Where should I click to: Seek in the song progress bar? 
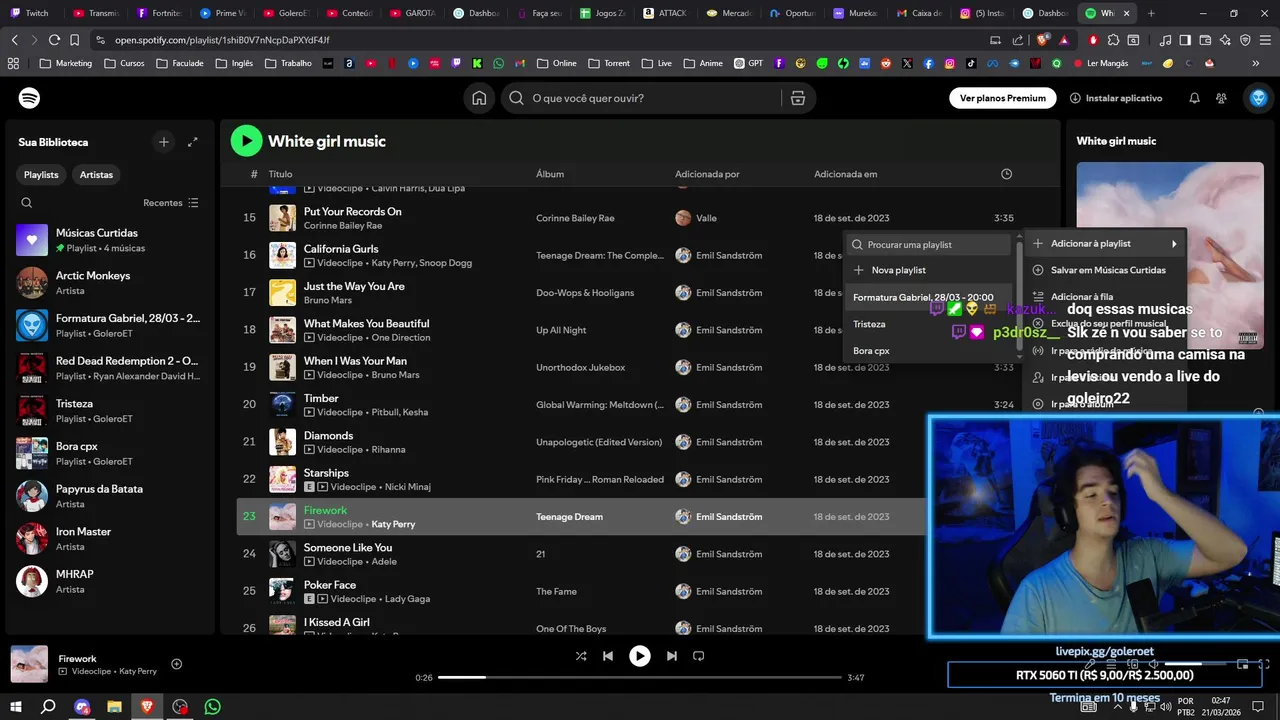[x=640, y=677]
